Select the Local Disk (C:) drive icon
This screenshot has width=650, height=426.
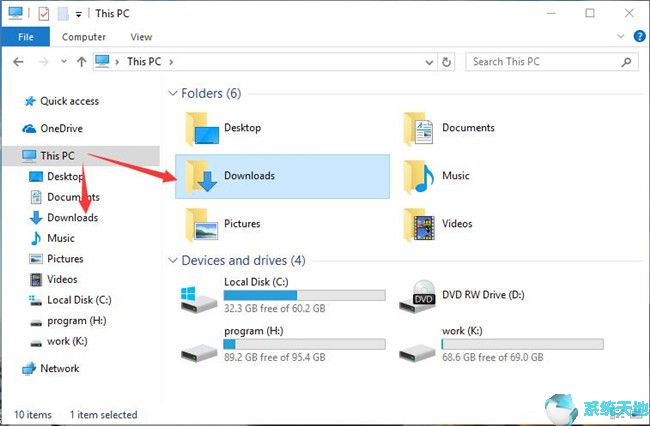click(199, 300)
